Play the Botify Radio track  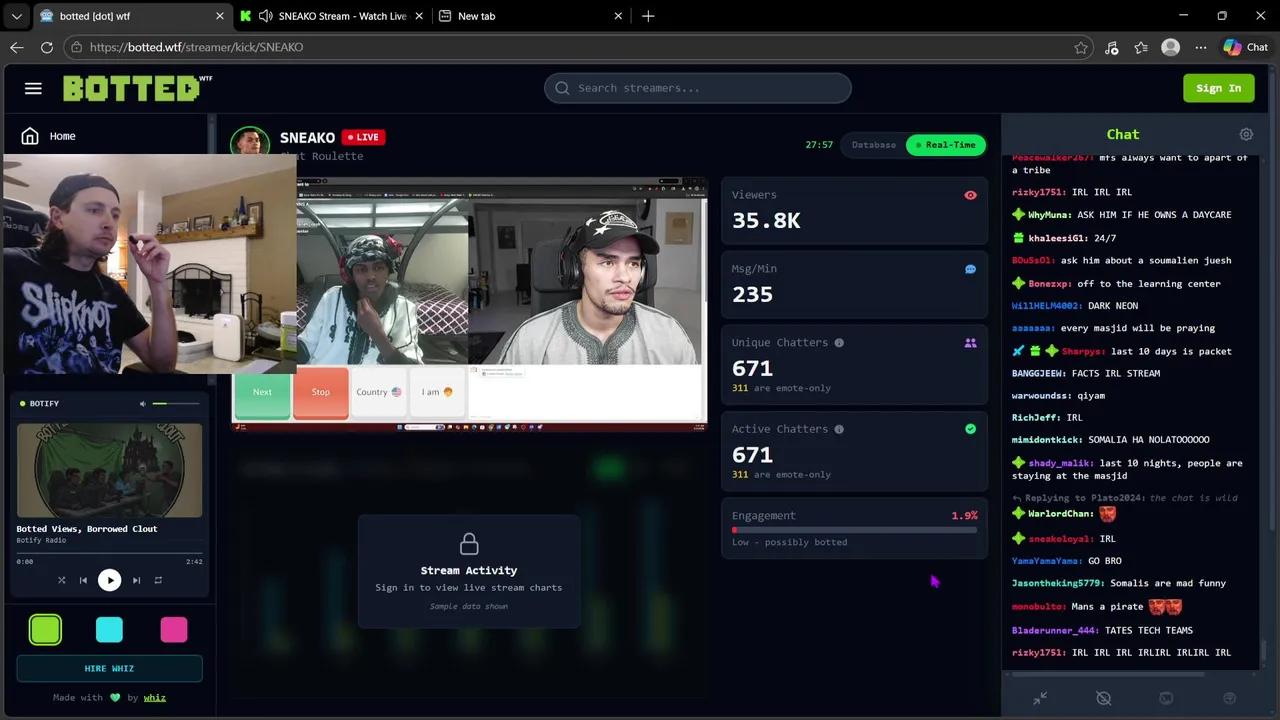point(109,580)
